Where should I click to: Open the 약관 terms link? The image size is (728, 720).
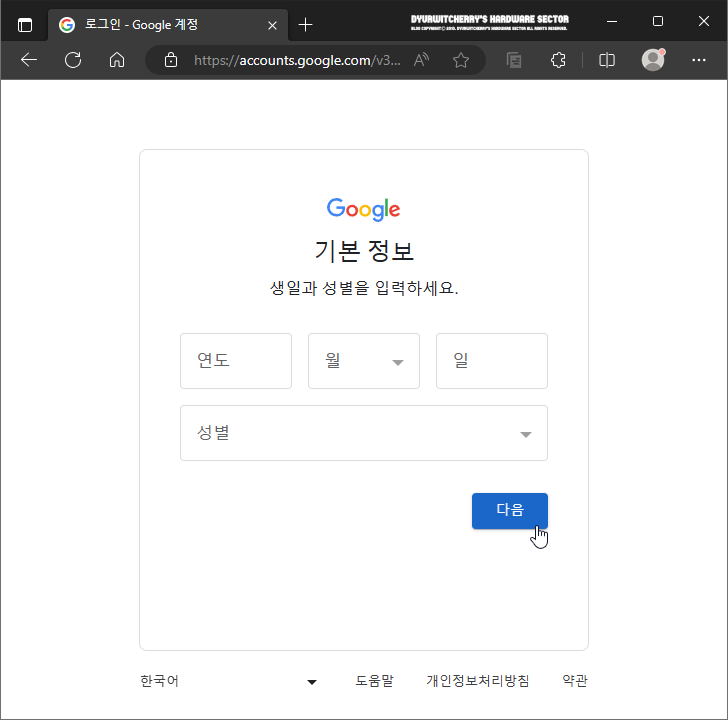pos(575,681)
